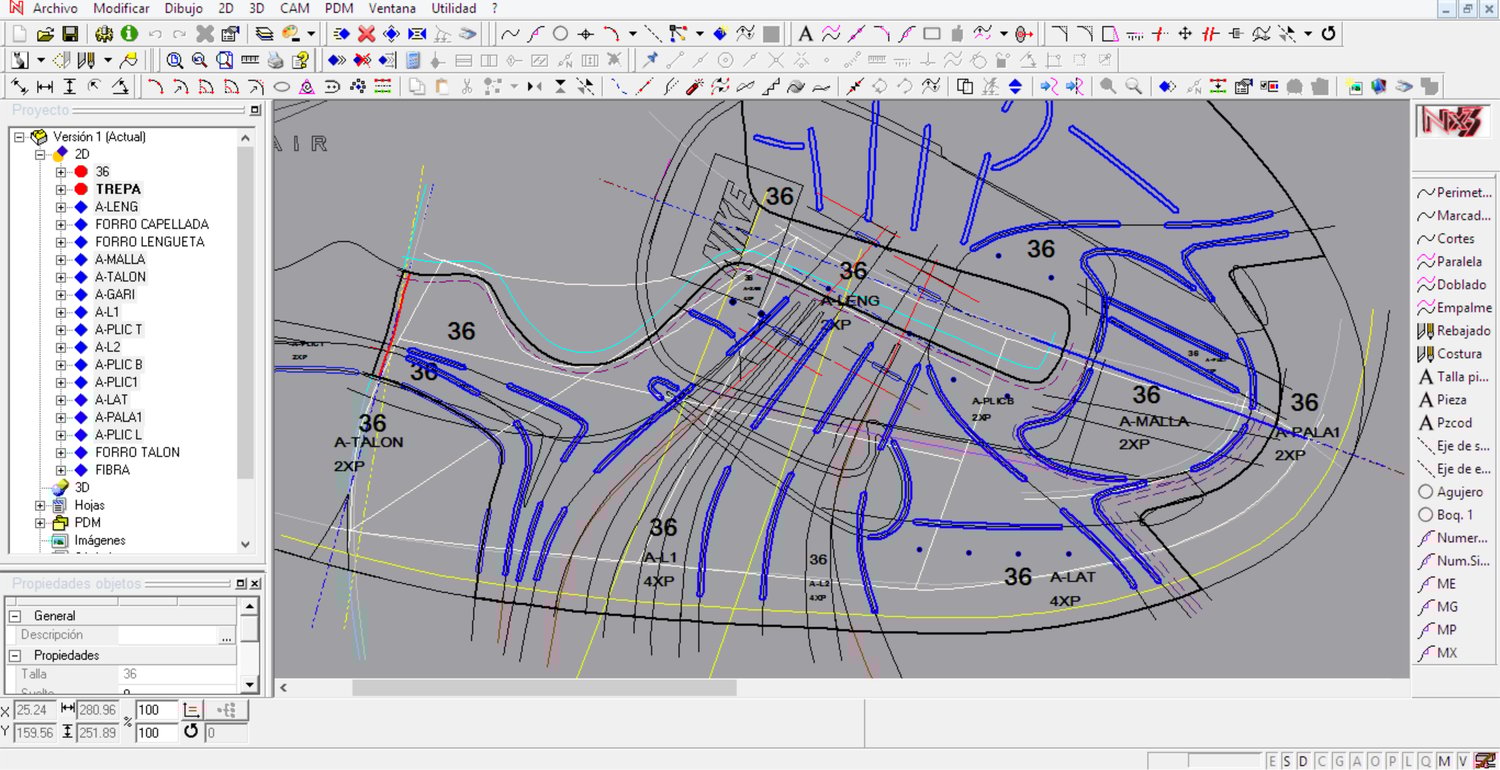Click the scissors cut icon

[466, 87]
